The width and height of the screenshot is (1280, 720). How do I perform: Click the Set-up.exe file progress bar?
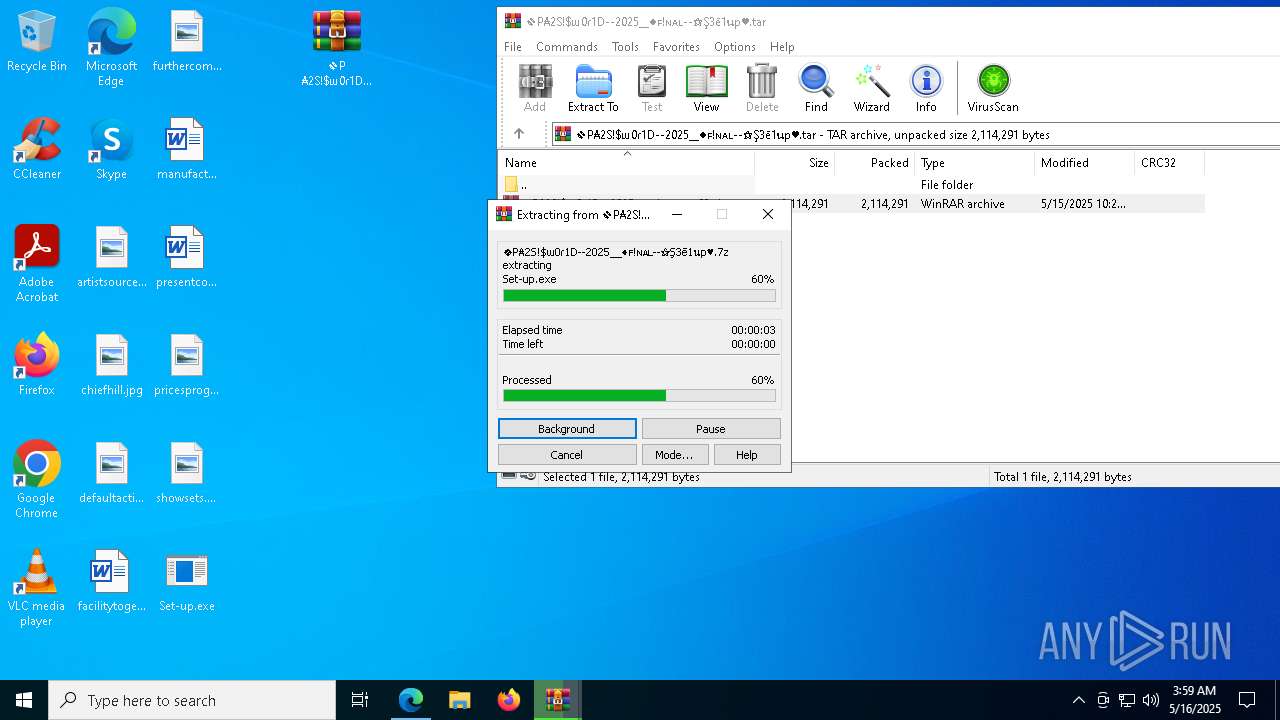pyautogui.click(x=639, y=296)
